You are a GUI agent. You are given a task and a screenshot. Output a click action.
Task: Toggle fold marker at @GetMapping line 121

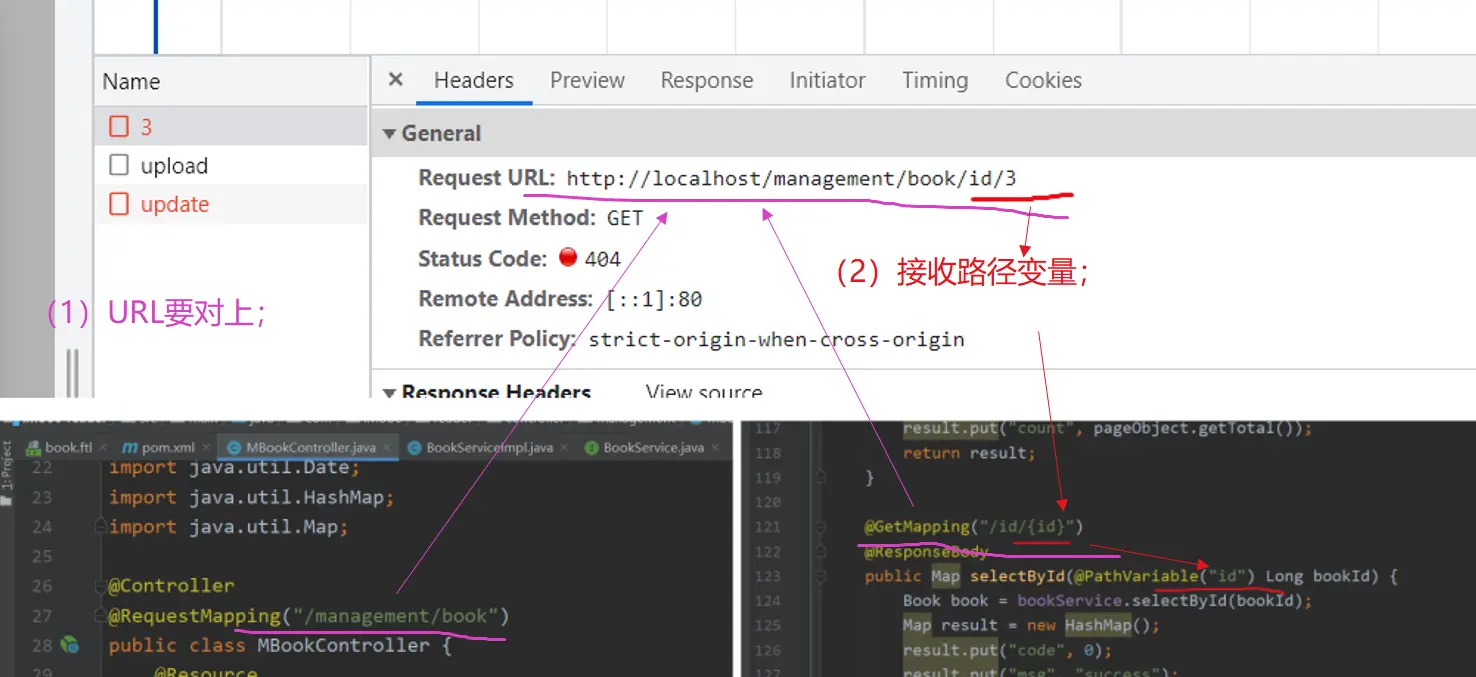(x=821, y=526)
